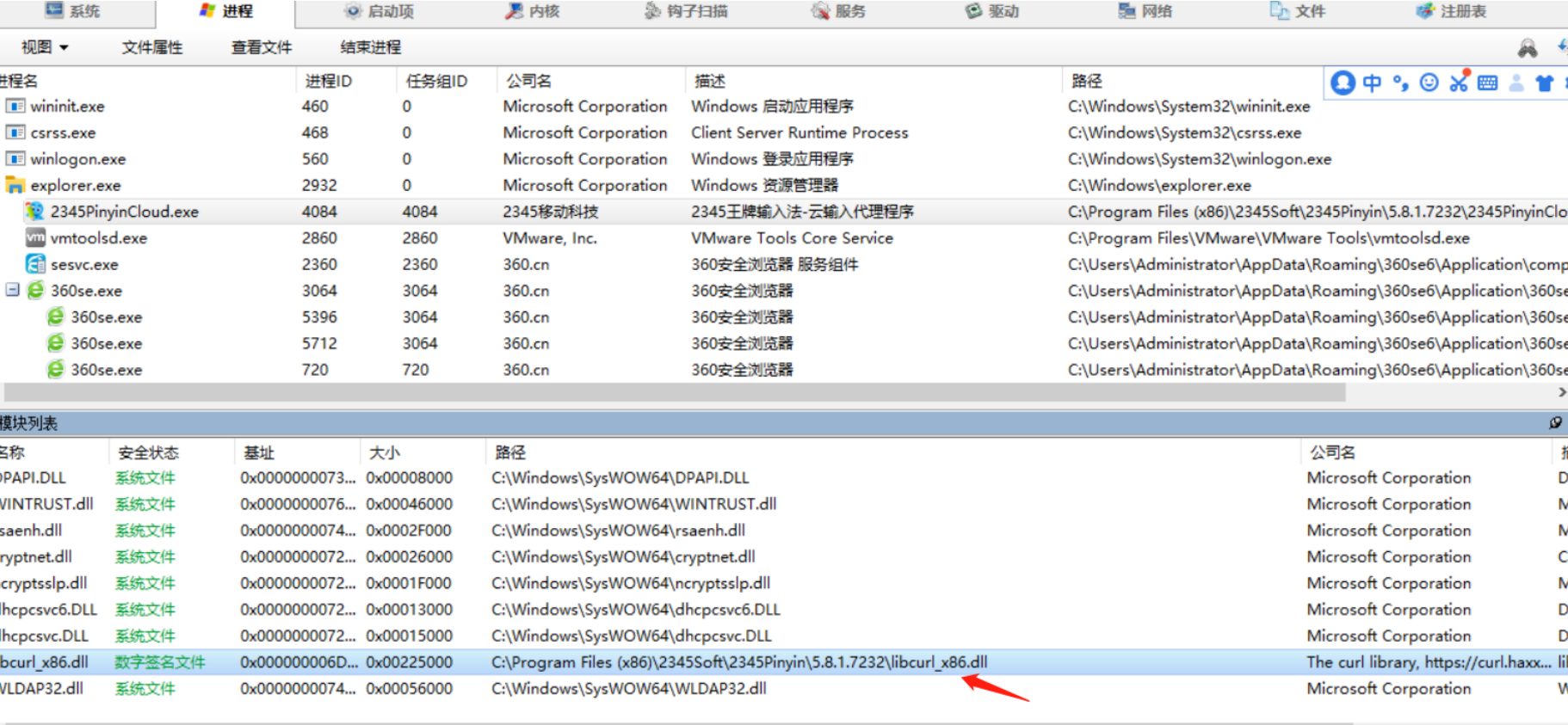Switch to the 内核 tab
Image resolution: width=1568 pixels, height=725 pixels.
click(x=533, y=11)
